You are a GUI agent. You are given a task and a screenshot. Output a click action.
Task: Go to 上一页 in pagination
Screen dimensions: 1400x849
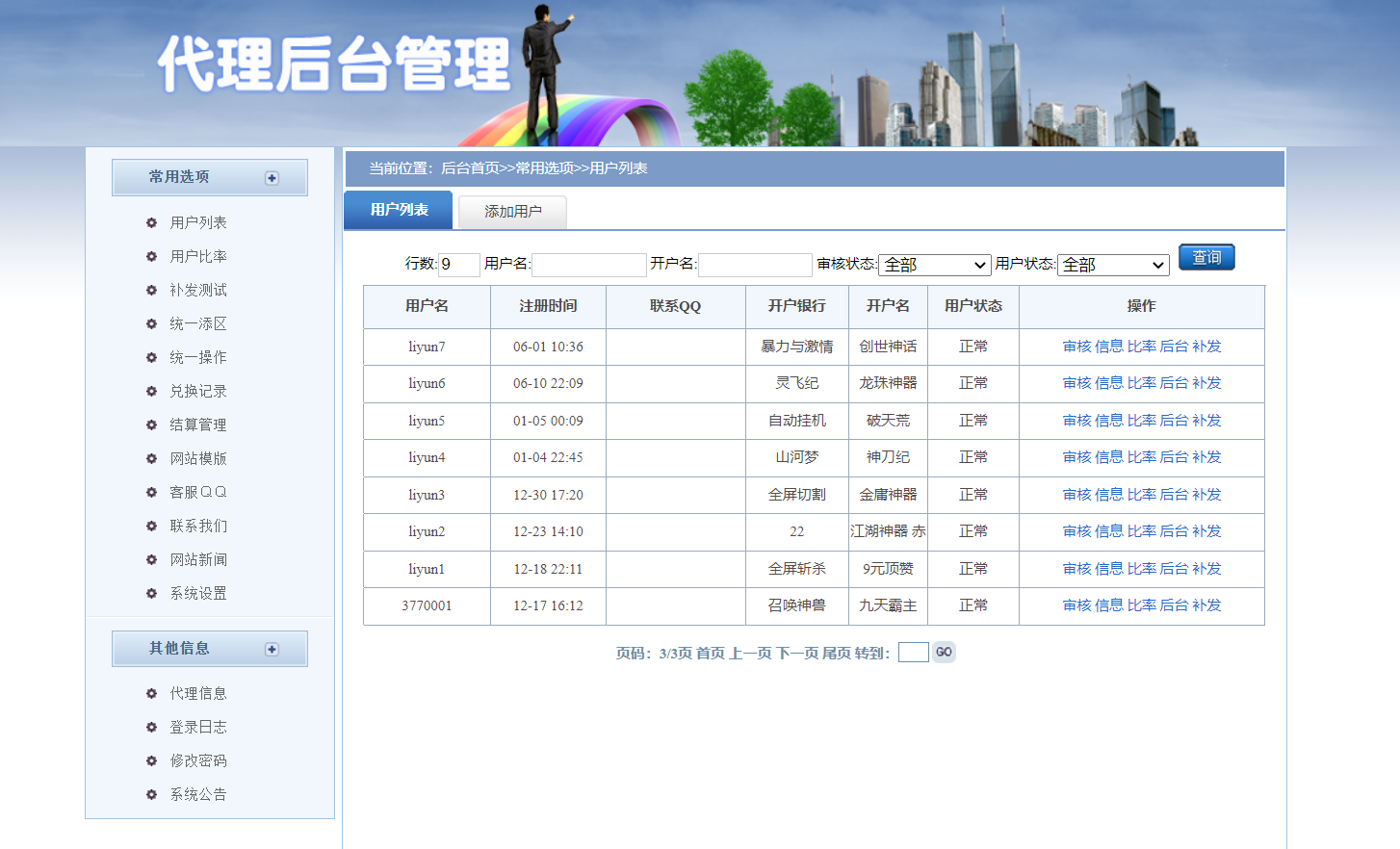pos(751,653)
